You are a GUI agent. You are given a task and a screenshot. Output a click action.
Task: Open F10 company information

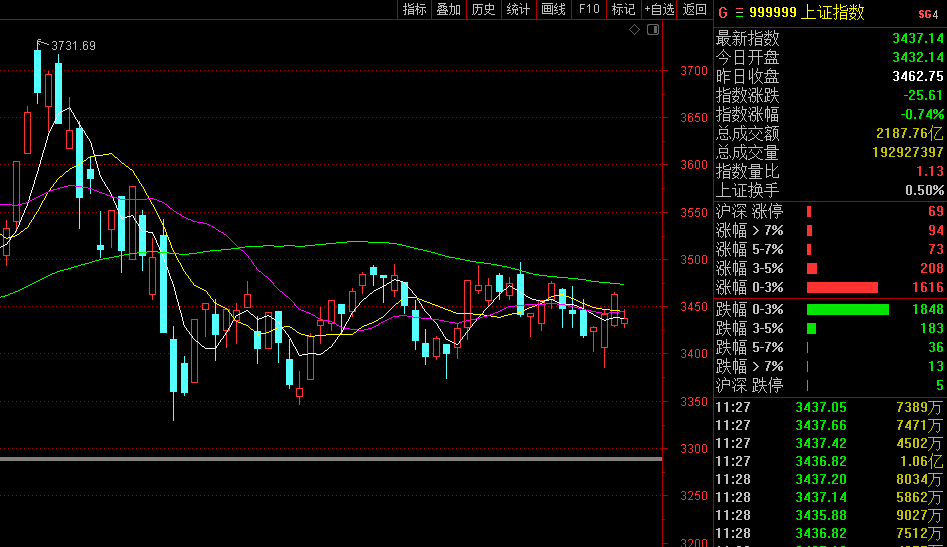point(589,9)
